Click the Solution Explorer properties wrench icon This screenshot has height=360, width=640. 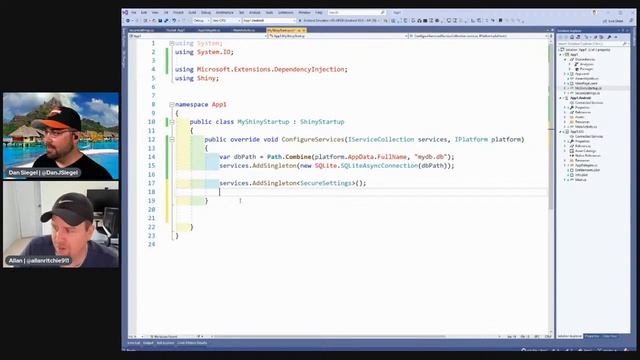tap(609, 37)
